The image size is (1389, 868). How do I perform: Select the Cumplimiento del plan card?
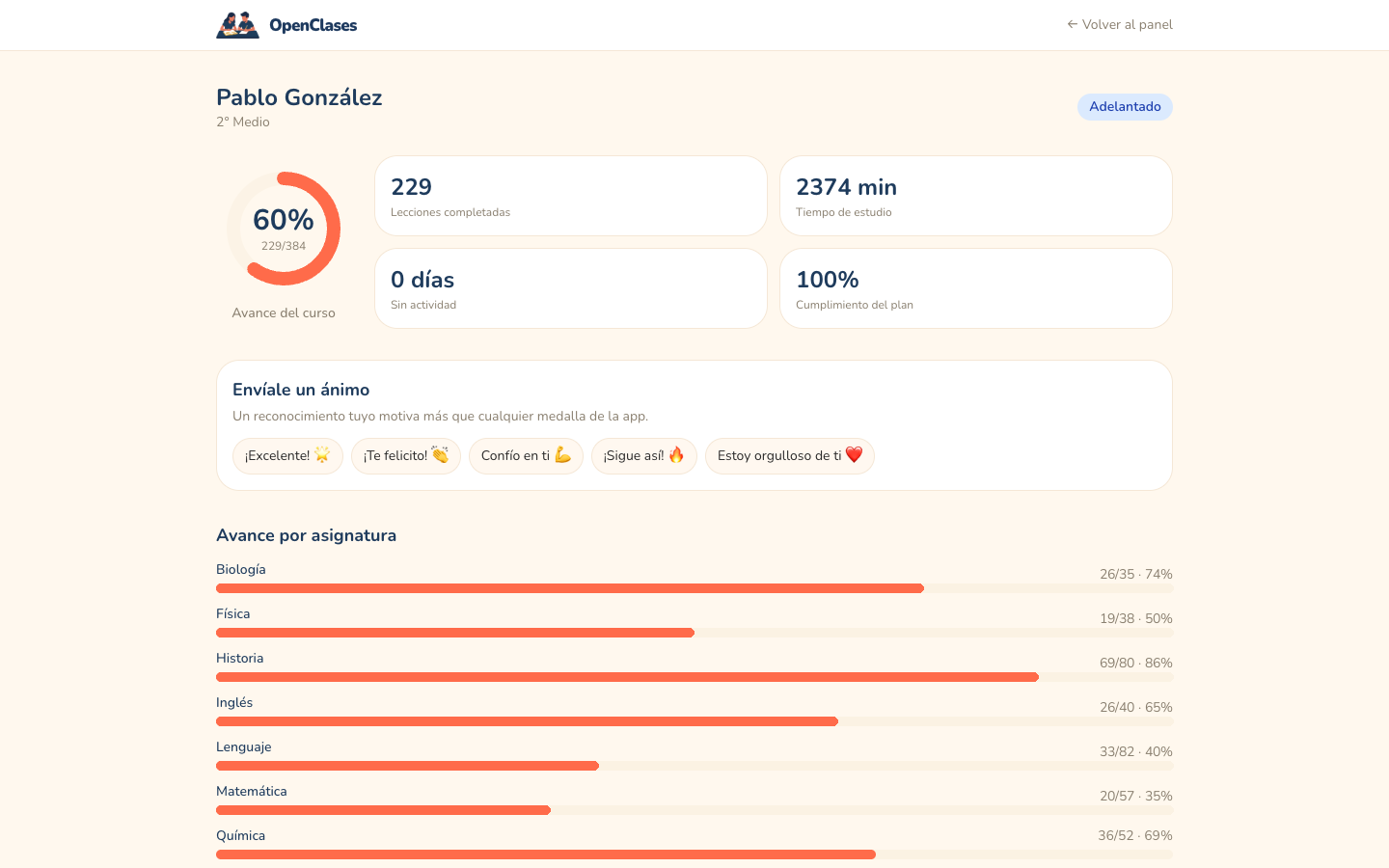coord(976,288)
